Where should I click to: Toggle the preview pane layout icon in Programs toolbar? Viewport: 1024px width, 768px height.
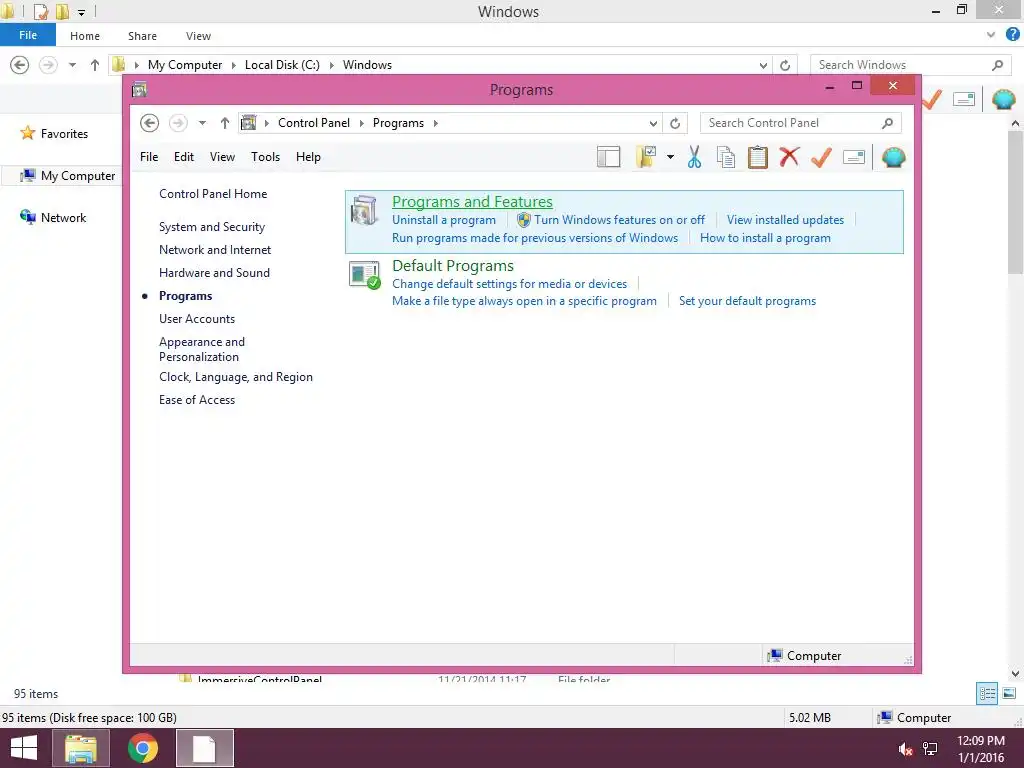608,157
